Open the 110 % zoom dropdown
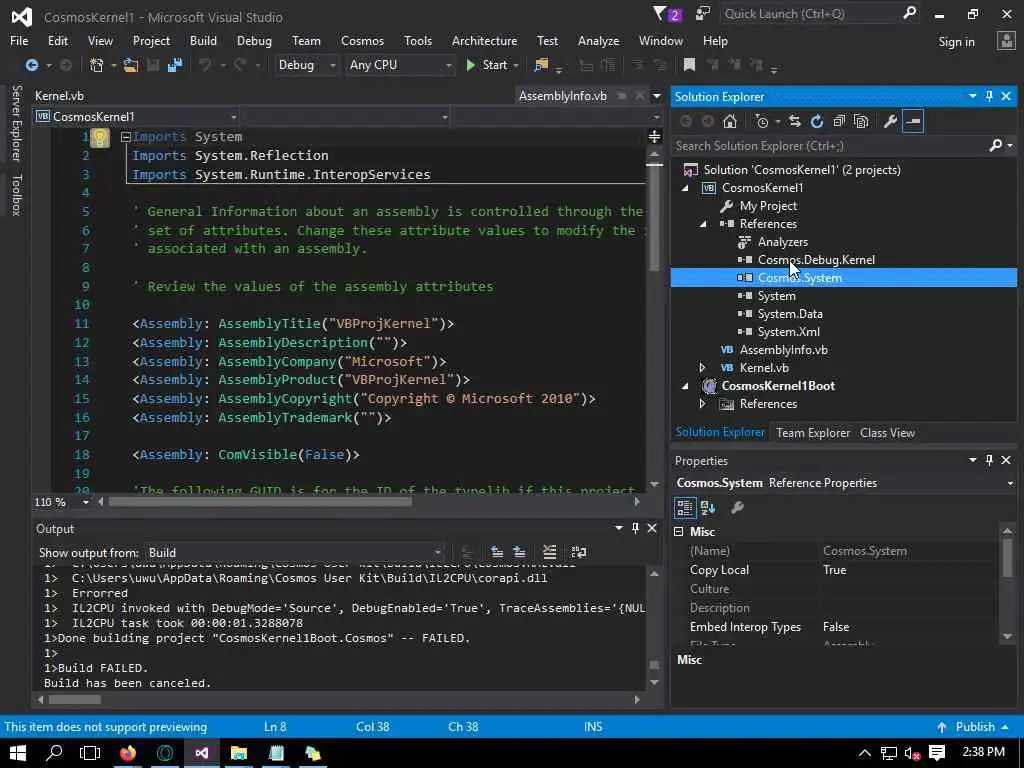Screen dimensions: 1024x768 [x=86, y=502]
